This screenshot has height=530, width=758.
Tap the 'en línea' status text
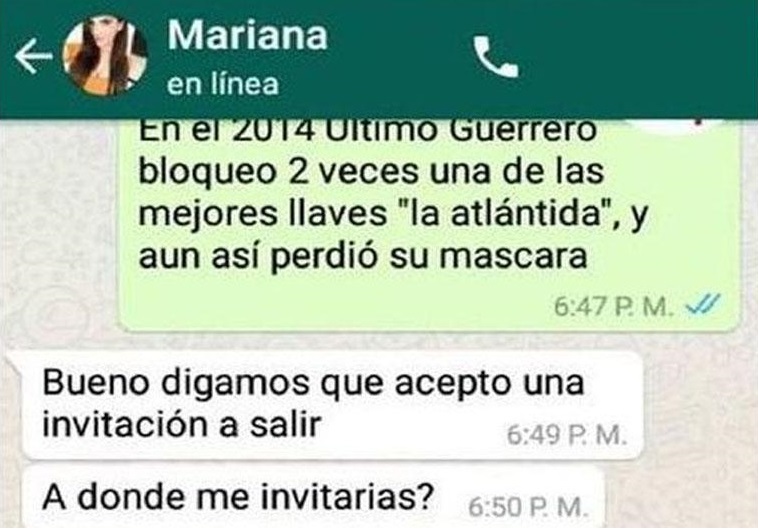223,84
